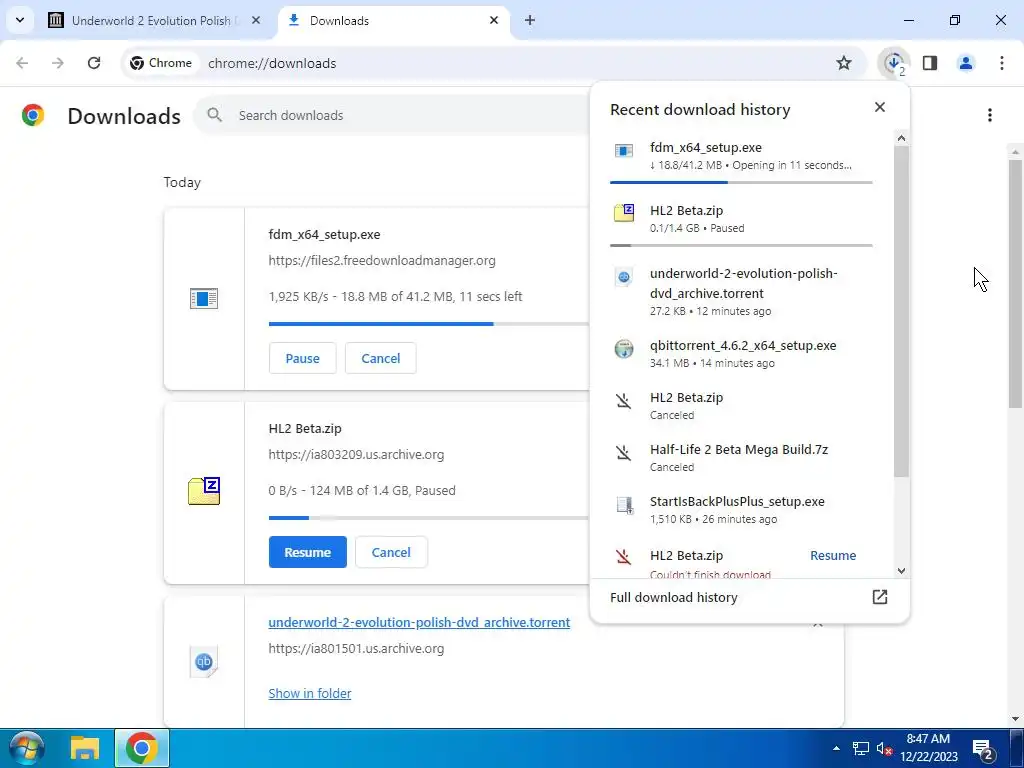The height and width of the screenshot is (768, 1024).
Task: Open the Windows Start menu
Action: pos(25,748)
